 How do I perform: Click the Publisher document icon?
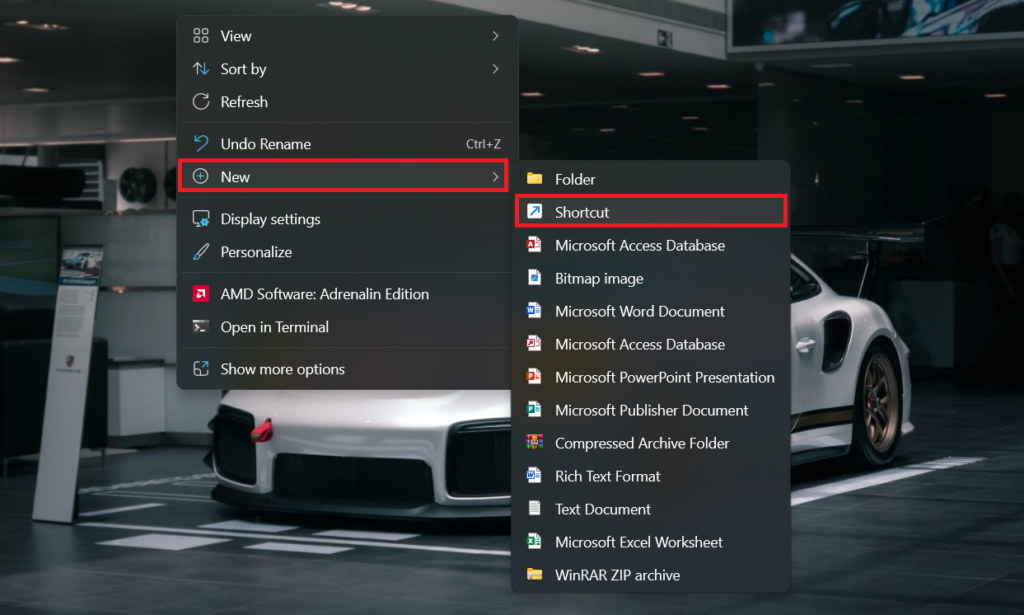[535, 410]
